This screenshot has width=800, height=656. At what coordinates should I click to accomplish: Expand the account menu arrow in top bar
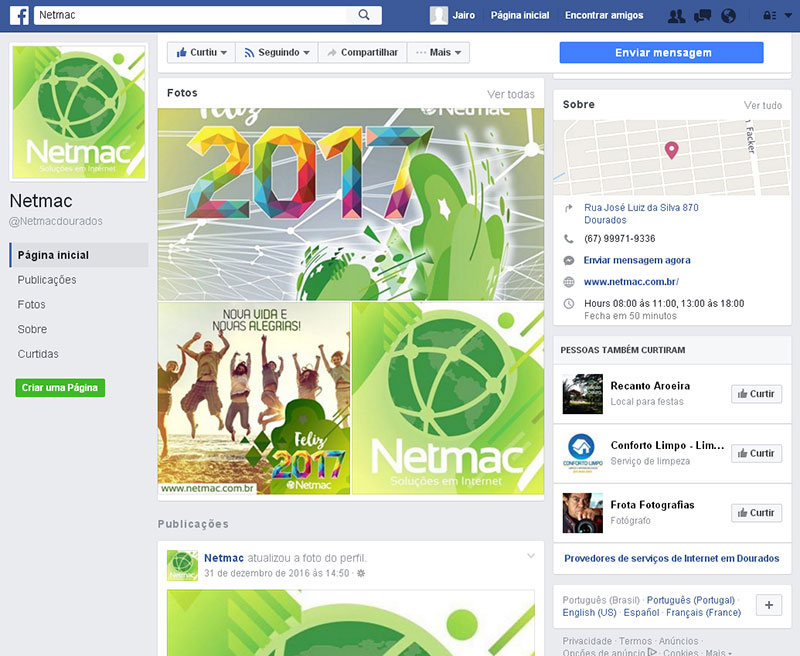coord(788,16)
